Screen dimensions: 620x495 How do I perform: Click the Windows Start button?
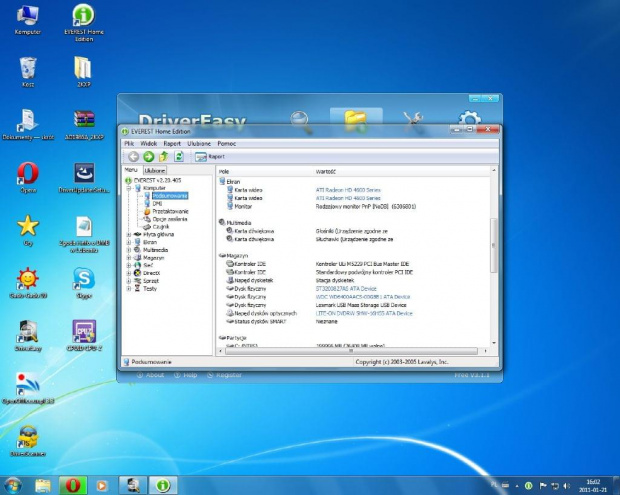click(12, 486)
